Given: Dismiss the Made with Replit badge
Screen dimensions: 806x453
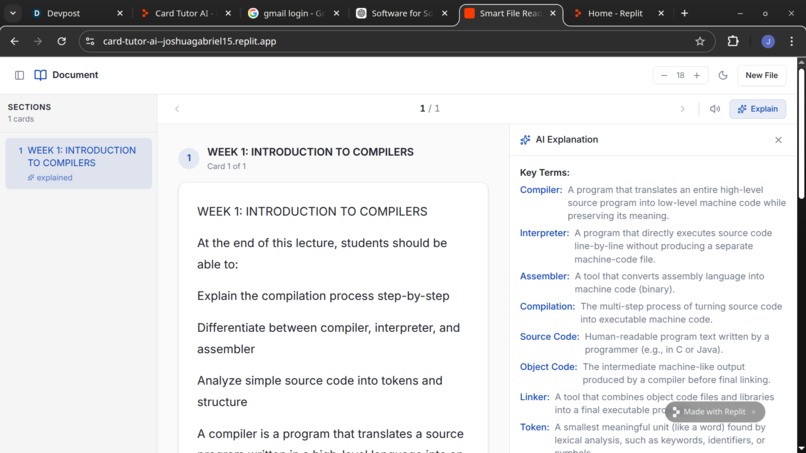Looking at the screenshot, I should coord(754,412).
